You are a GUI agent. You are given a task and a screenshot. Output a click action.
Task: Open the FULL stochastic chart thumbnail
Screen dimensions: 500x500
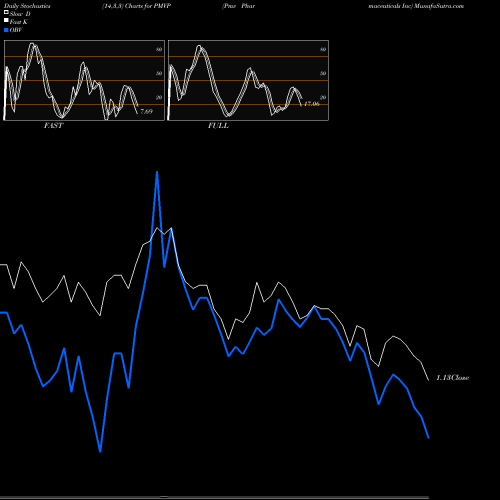coord(248,80)
